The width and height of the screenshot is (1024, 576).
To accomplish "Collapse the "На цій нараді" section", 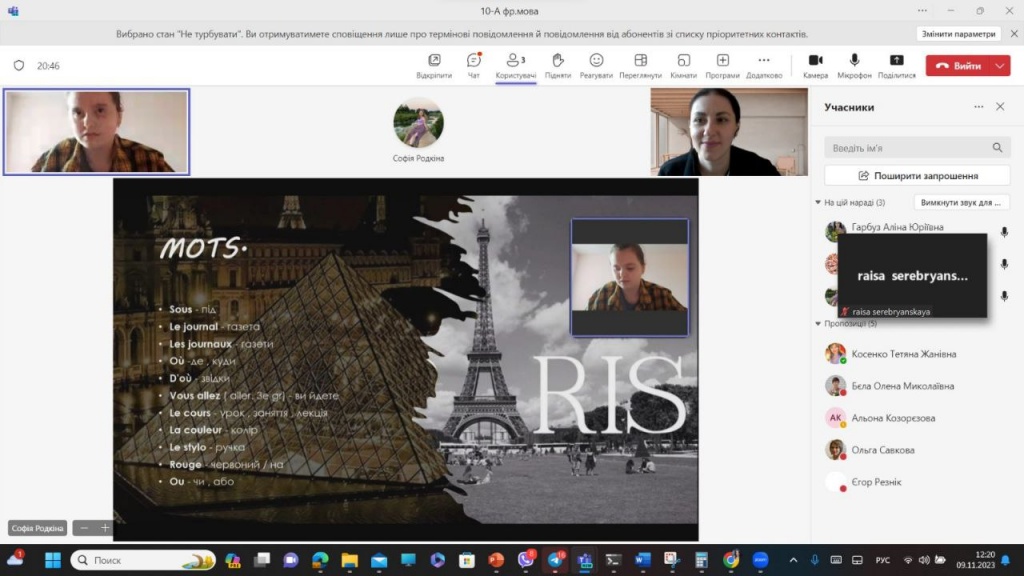I will tap(818, 203).
